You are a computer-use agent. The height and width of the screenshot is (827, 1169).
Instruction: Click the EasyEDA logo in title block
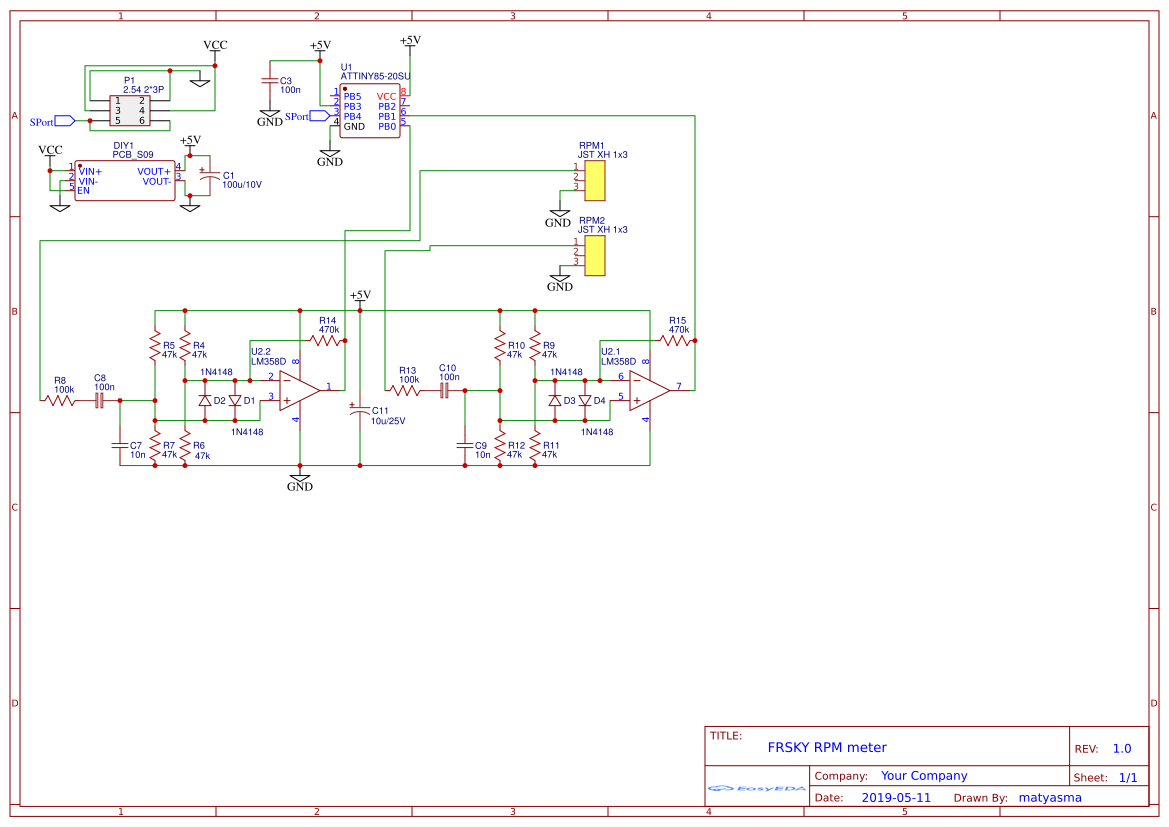(757, 789)
